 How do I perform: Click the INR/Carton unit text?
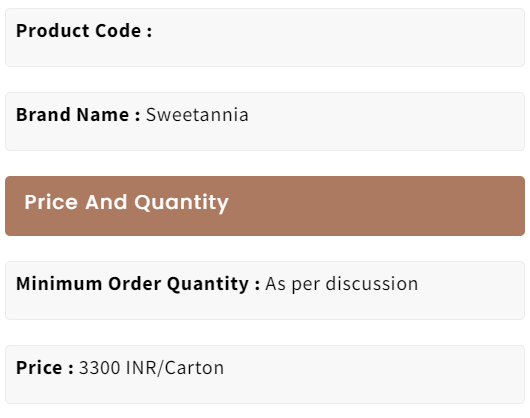(175, 367)
